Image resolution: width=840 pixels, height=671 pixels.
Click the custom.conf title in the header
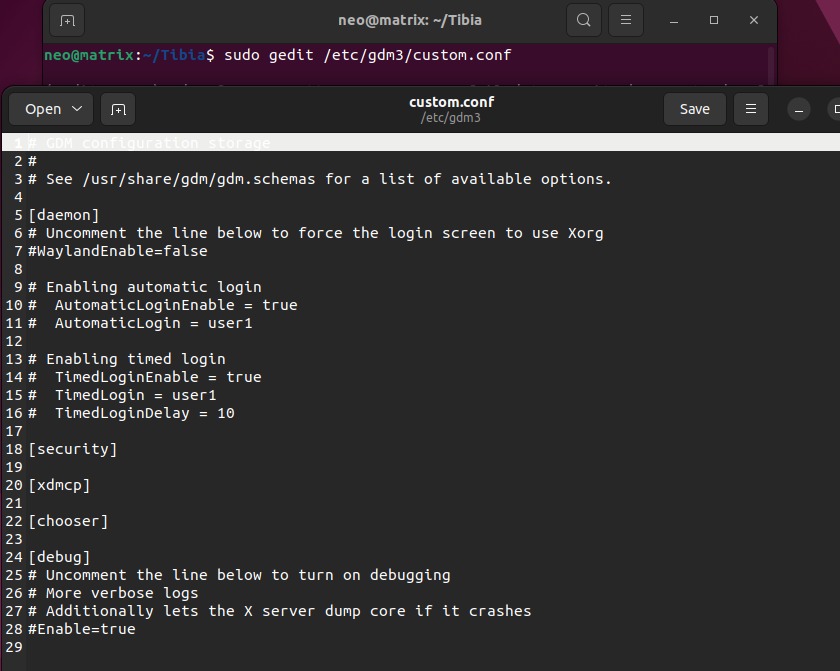[x=451, y=101]
